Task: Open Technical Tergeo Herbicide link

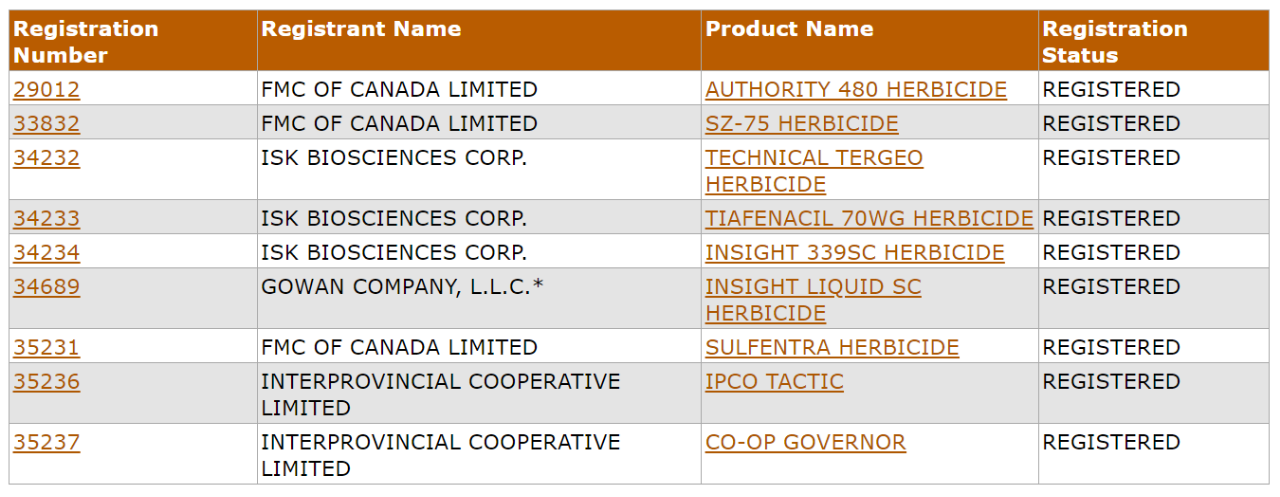Action: [x=814, y=171]
